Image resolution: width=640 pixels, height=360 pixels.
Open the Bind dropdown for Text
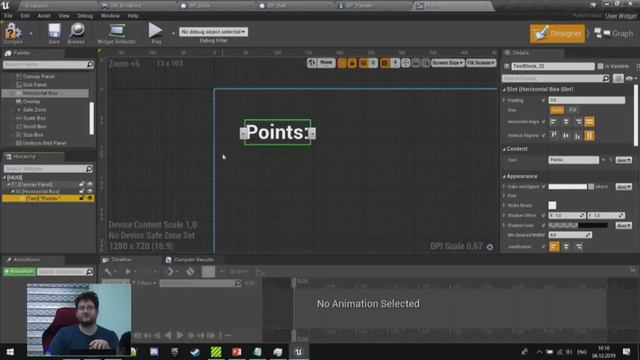pos(624,160)
